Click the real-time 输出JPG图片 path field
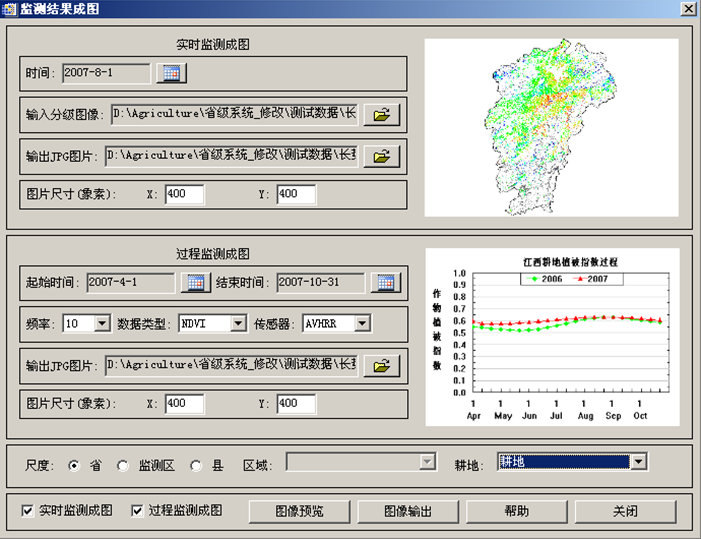701x539 pixels. pos(232,156)
